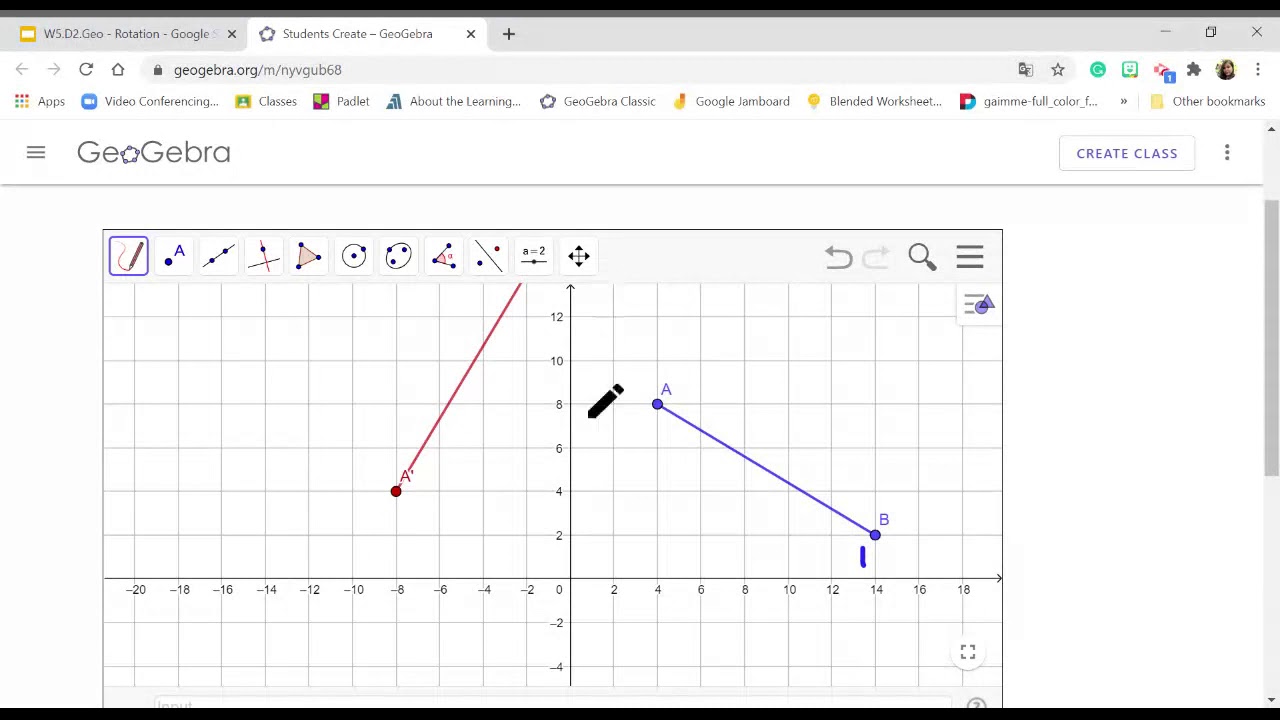
Task: Undo the last GeoGebra action
Action: tap(838, 257)
